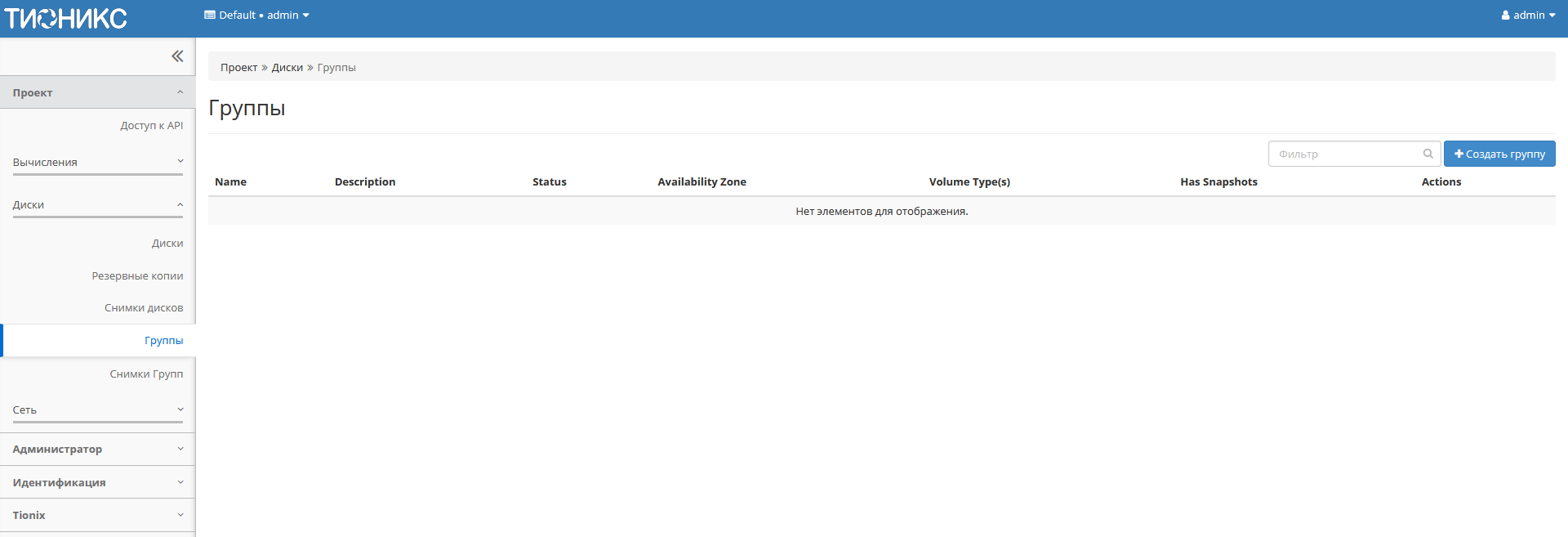Viewport: 1568px width, 537px height.
Task: Expand the Сеть section
Action: click(x=97, y=409)
